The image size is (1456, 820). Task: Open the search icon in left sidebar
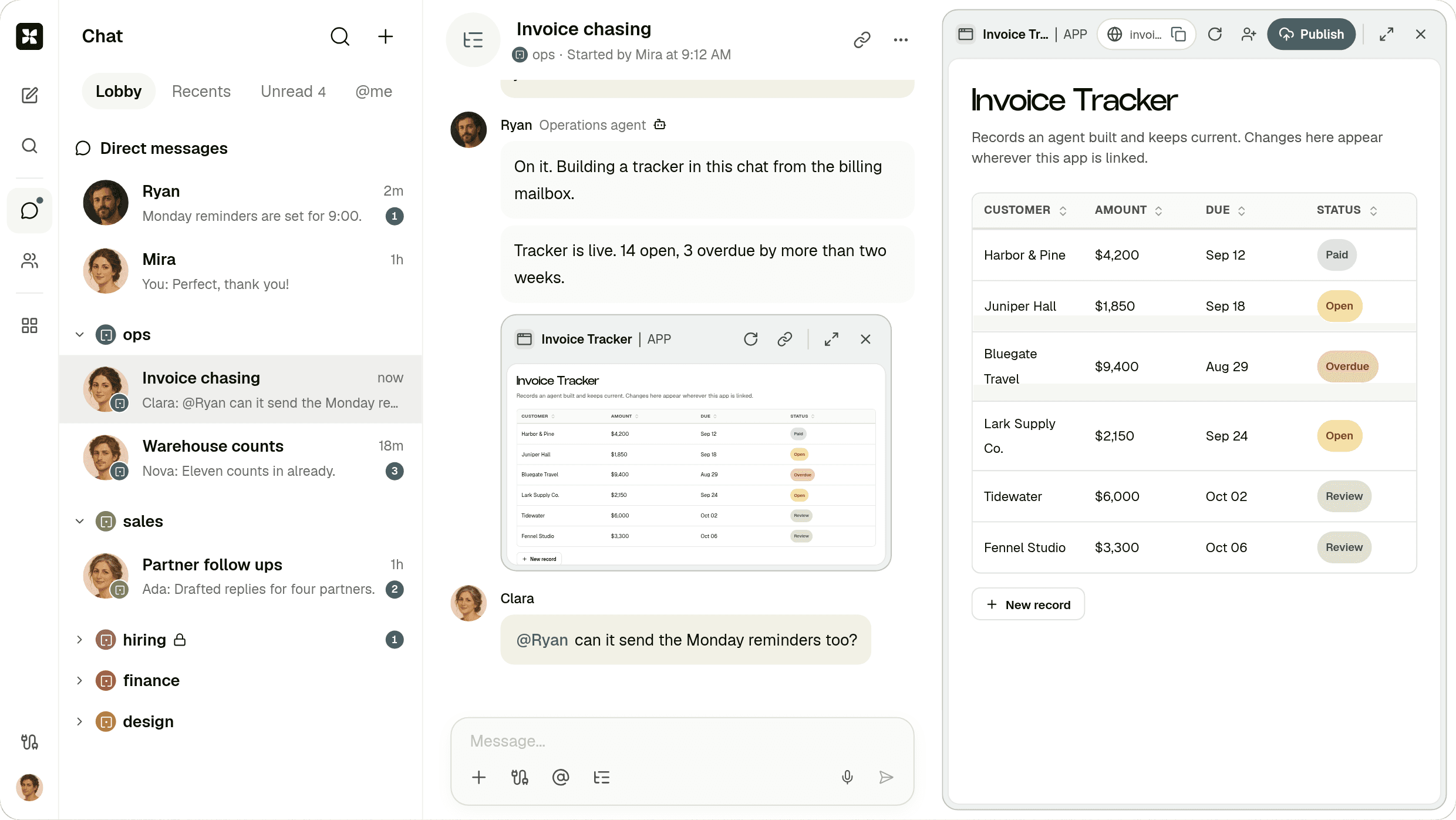[x=29, y=146]
